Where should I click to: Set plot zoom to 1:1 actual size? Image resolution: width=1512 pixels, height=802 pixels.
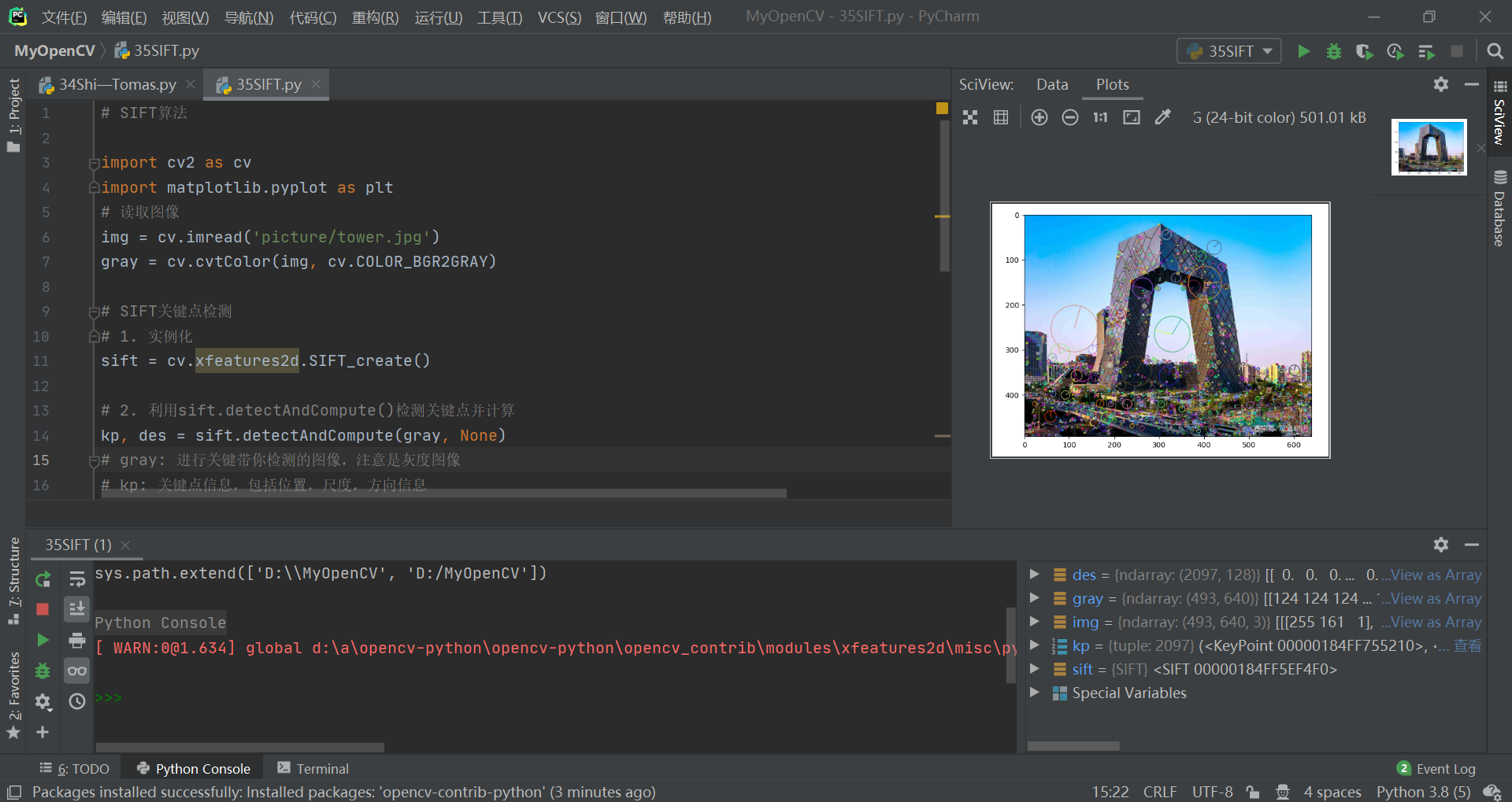coord(1099,116)
